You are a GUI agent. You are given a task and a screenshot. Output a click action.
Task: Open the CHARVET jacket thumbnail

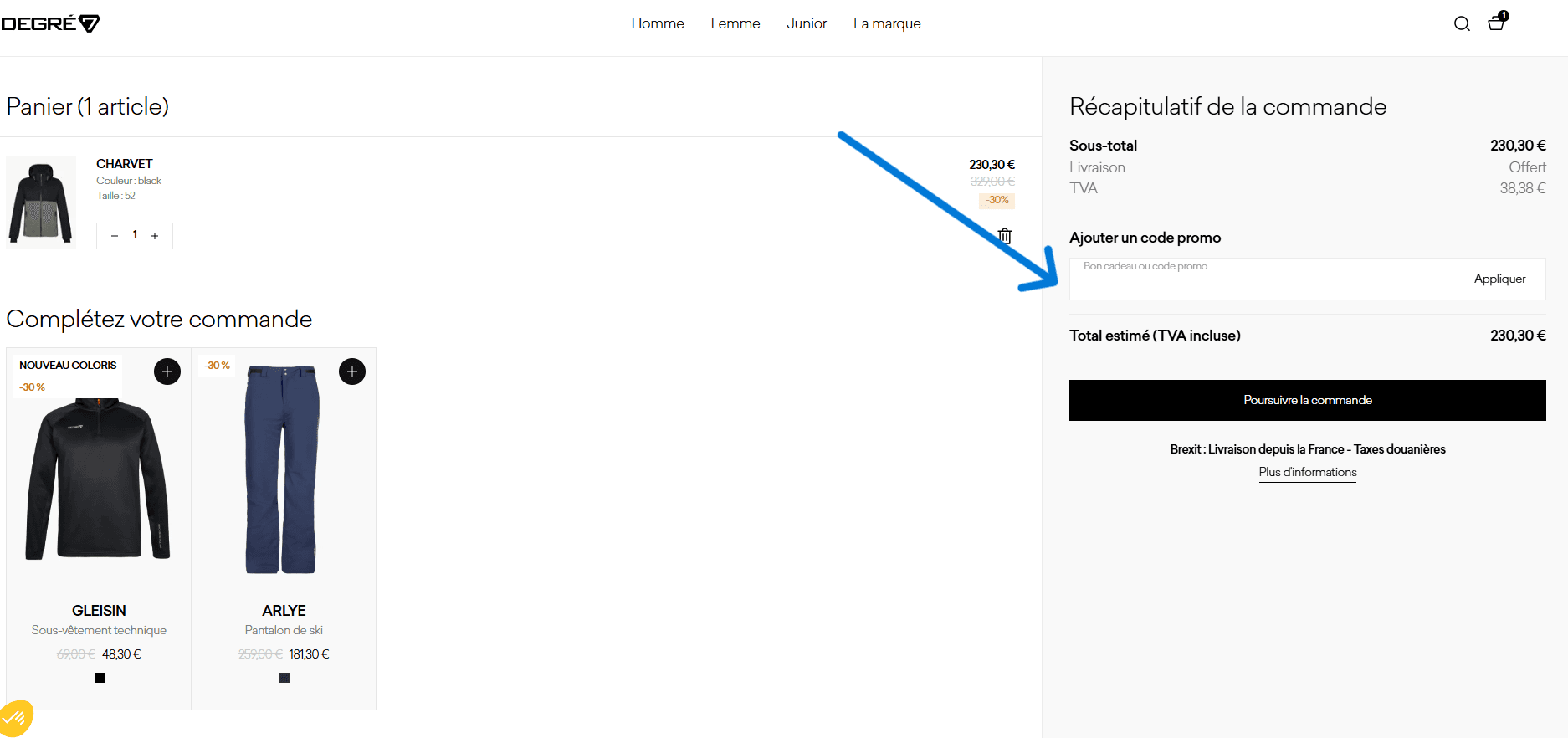coord(41,202)
